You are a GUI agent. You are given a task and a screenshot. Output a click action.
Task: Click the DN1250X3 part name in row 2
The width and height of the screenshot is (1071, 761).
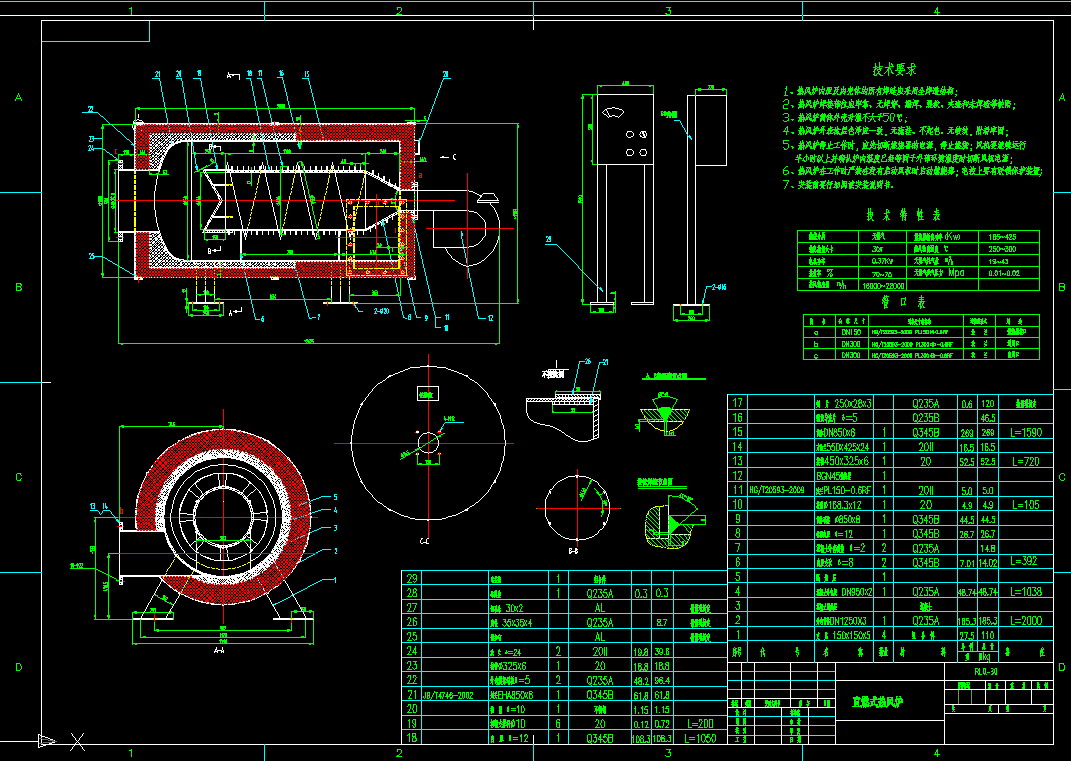(842, 621)
